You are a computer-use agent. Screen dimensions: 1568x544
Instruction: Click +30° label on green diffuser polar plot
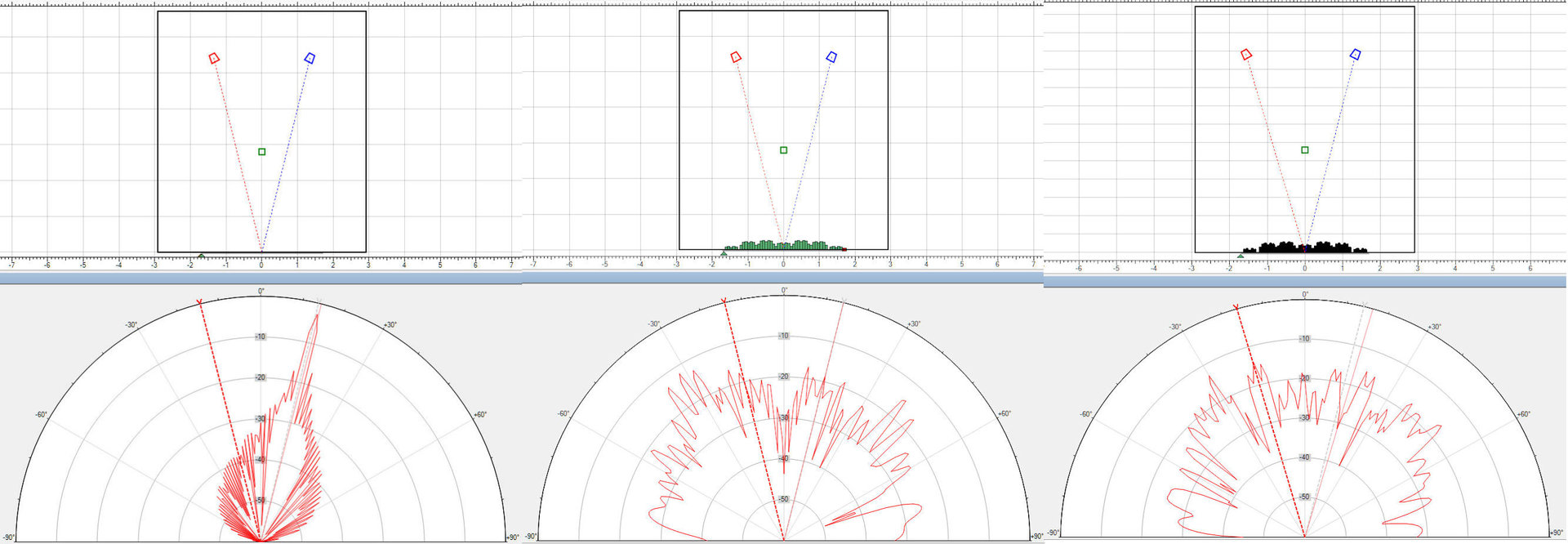[x=914, y=324]
